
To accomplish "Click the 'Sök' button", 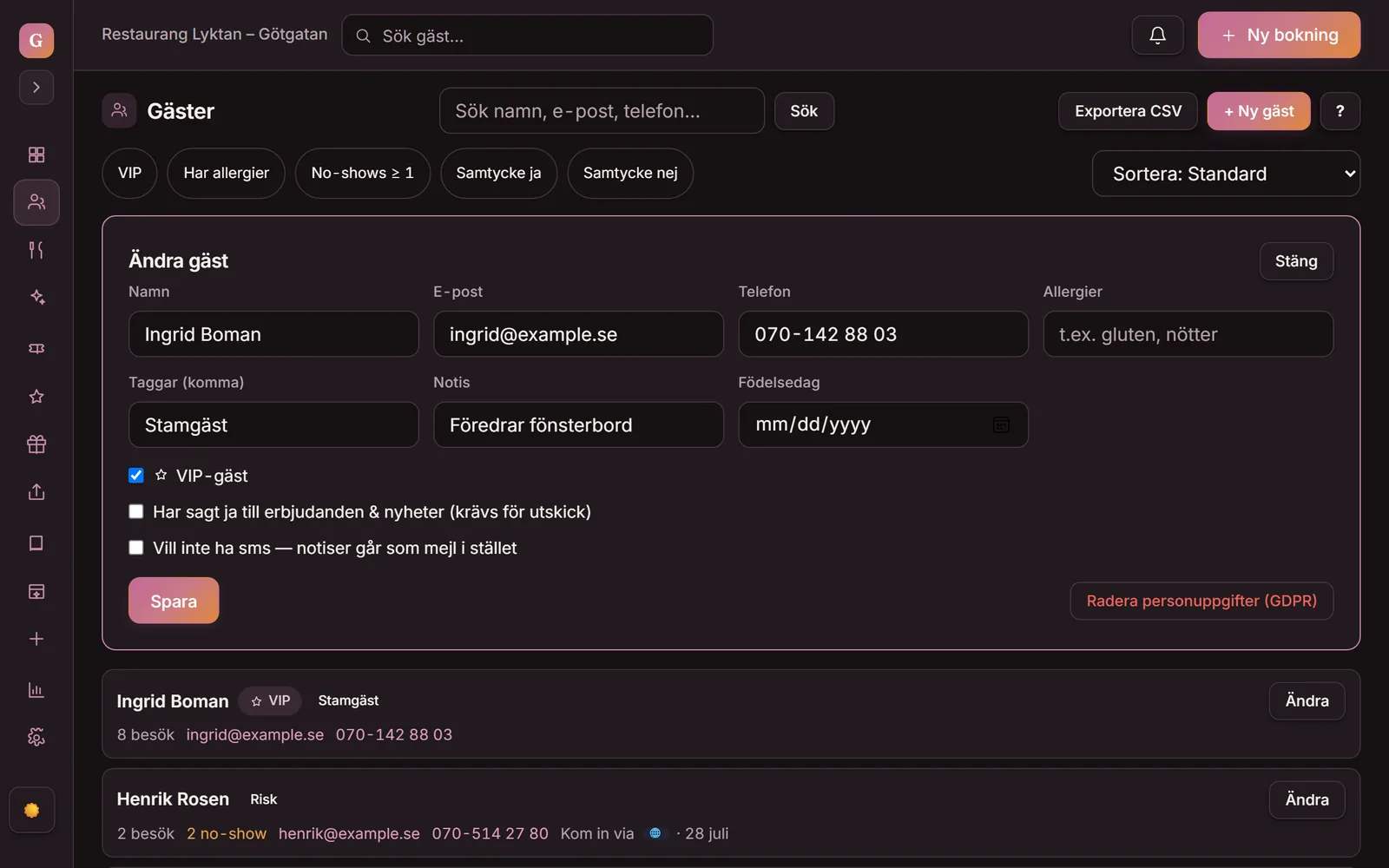I will pos(804,111).
